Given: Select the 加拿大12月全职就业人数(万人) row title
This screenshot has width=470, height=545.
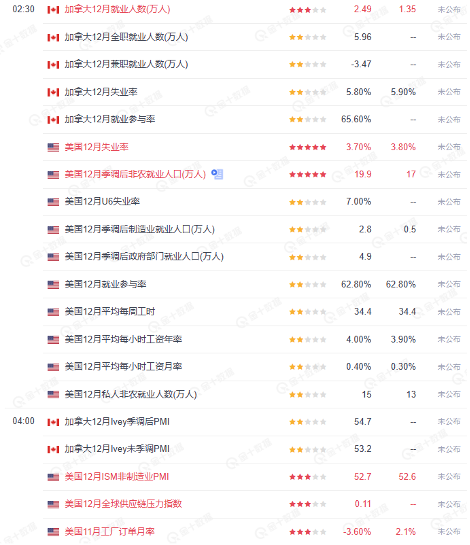Looking at the screenshot, I should click(x=126, y=36).
